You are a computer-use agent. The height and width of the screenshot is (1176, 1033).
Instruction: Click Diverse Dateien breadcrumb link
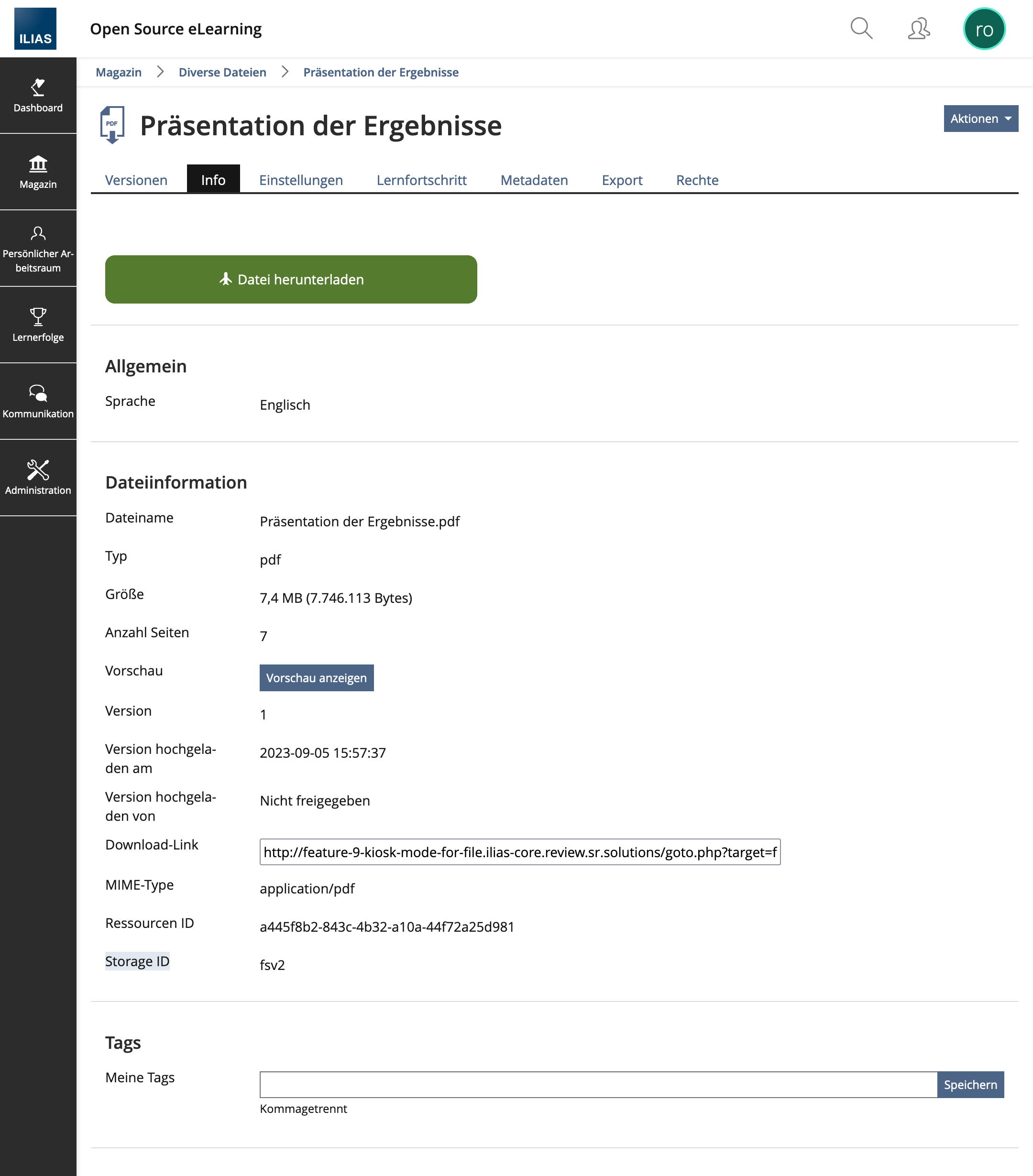click(222, 73)
